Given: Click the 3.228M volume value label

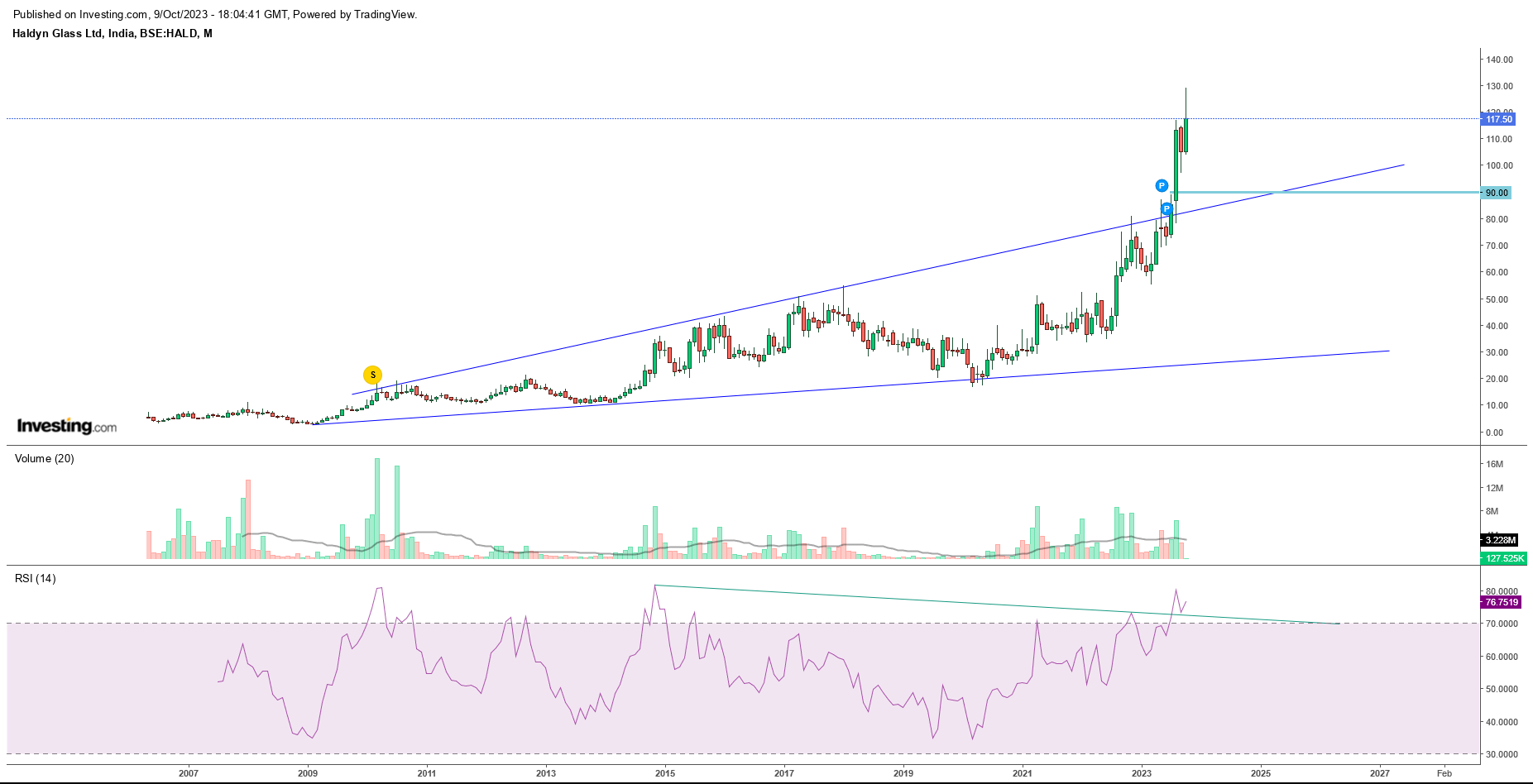Looking at the screenshot, I should tap(1500, 540).
